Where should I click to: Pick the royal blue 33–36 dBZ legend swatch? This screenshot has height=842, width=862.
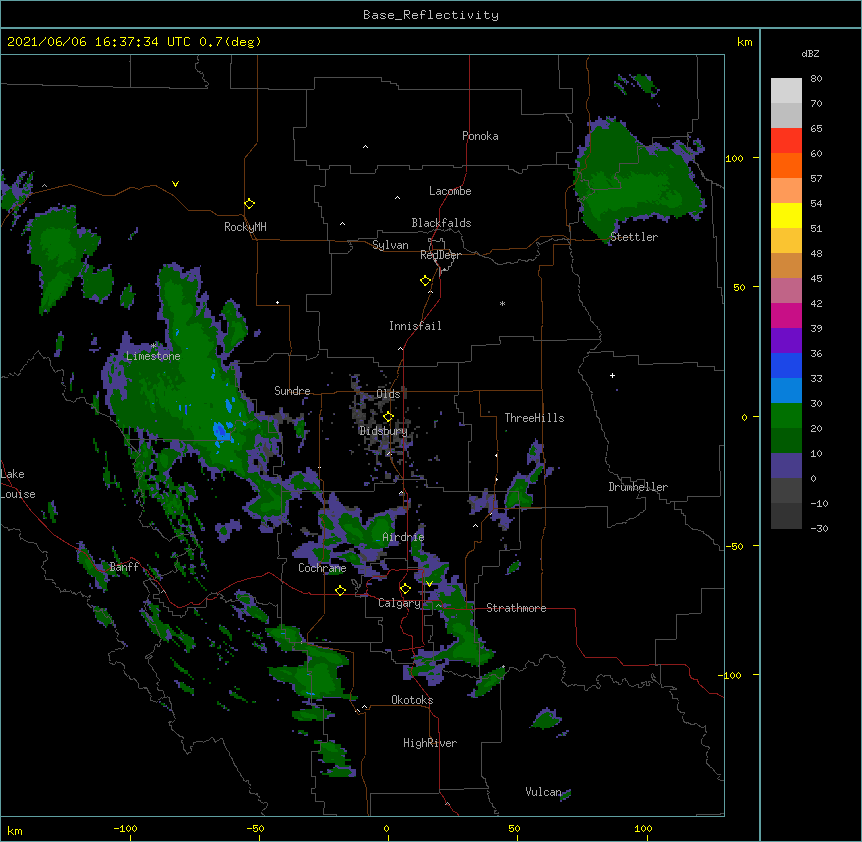point(786,365)
